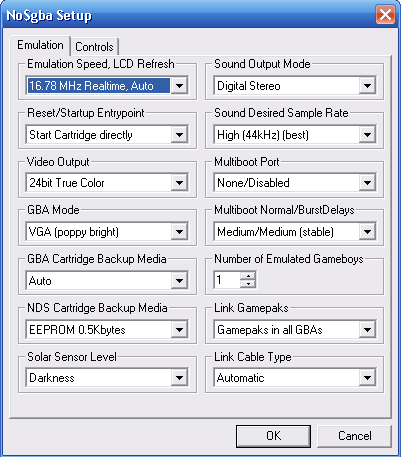This screenshot has width=401, height=457.
Task: Click the Emulated Gameboys number field
Action: tap(227, 280)
